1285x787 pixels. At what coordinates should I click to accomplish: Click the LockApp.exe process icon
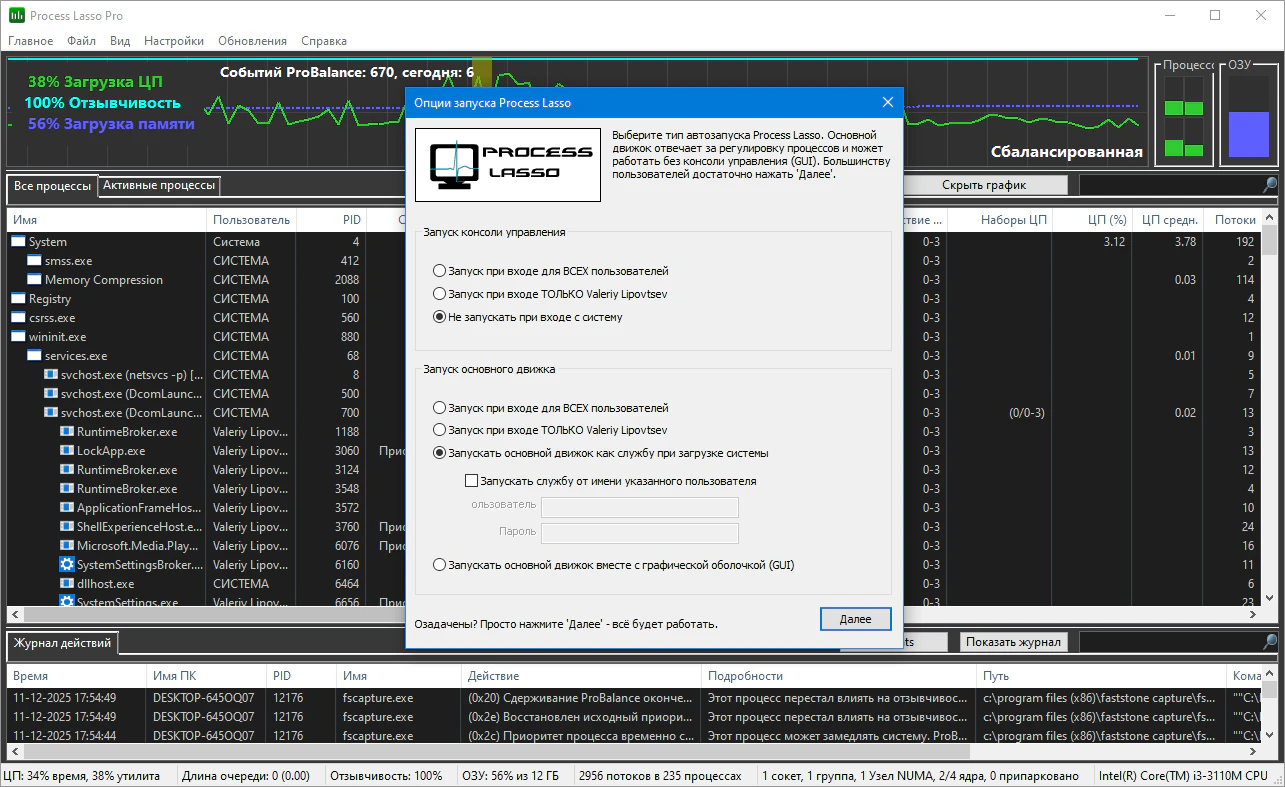pyautogui.click(x=67, y=451)
